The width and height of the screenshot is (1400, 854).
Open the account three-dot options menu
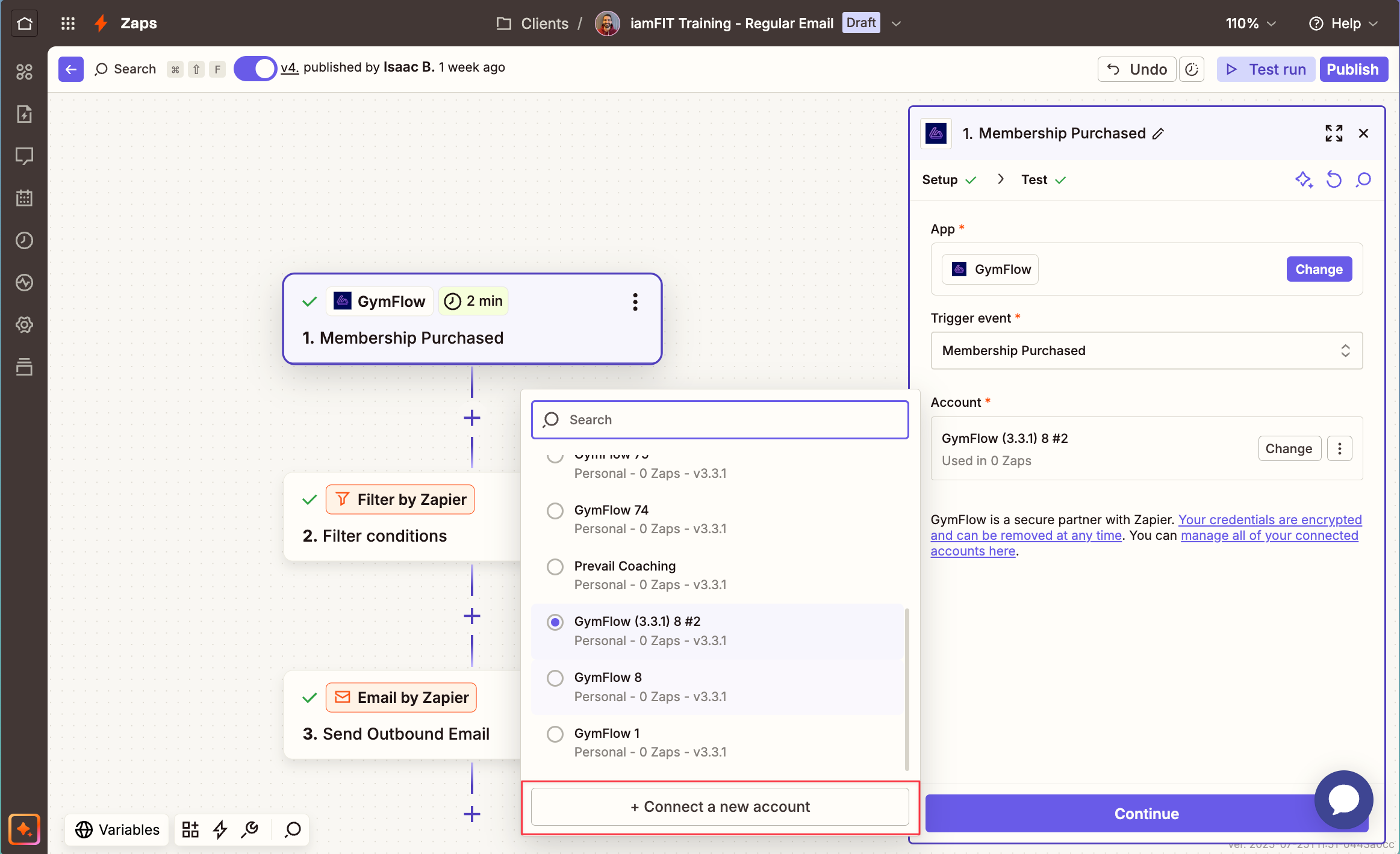pyautogui.click(x=1340, y=448)
